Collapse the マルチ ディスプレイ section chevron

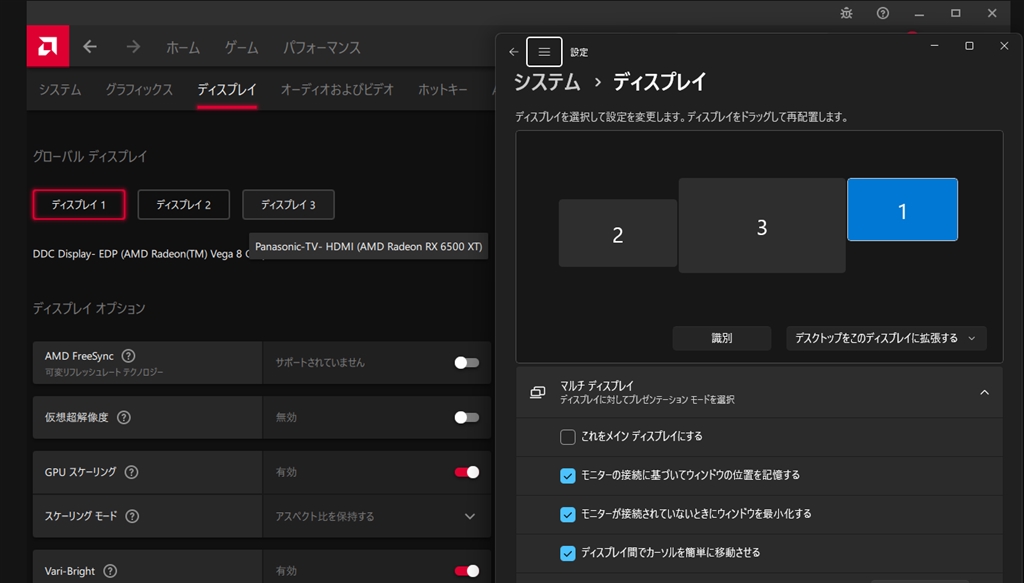[x=984, y=392]
